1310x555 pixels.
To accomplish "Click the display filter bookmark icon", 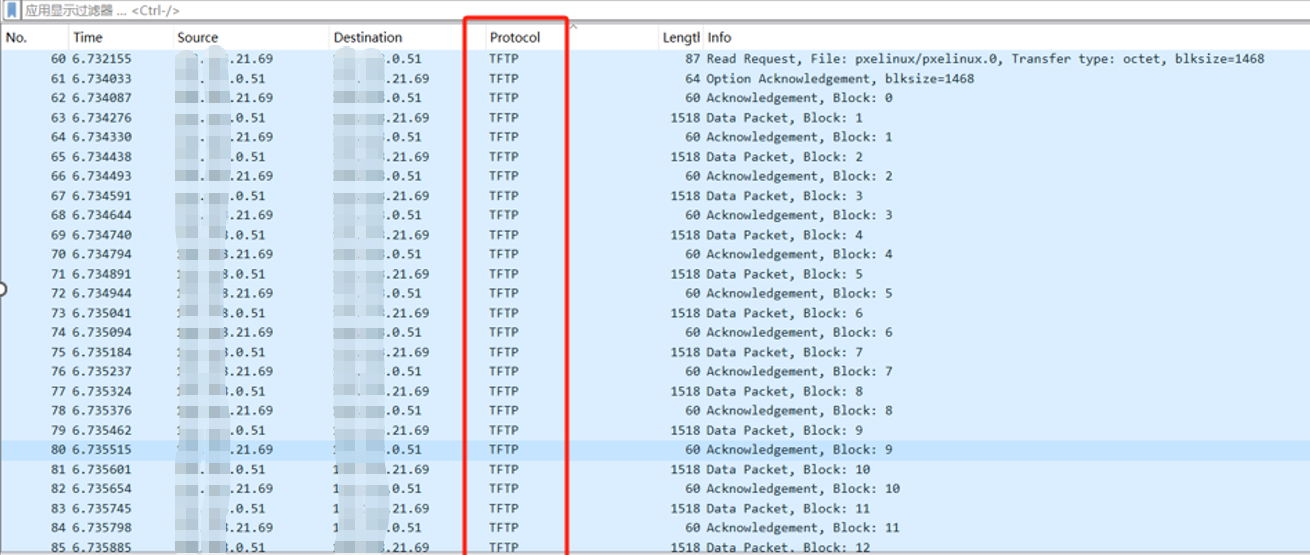I will tap(12, 10).
